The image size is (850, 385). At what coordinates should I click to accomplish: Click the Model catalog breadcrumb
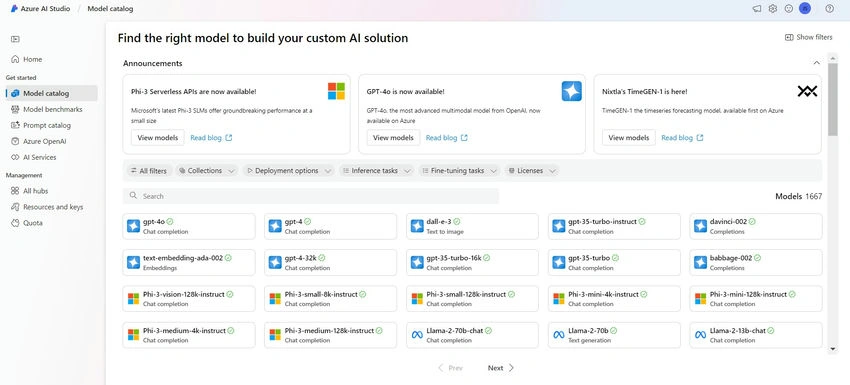[110, 9]
